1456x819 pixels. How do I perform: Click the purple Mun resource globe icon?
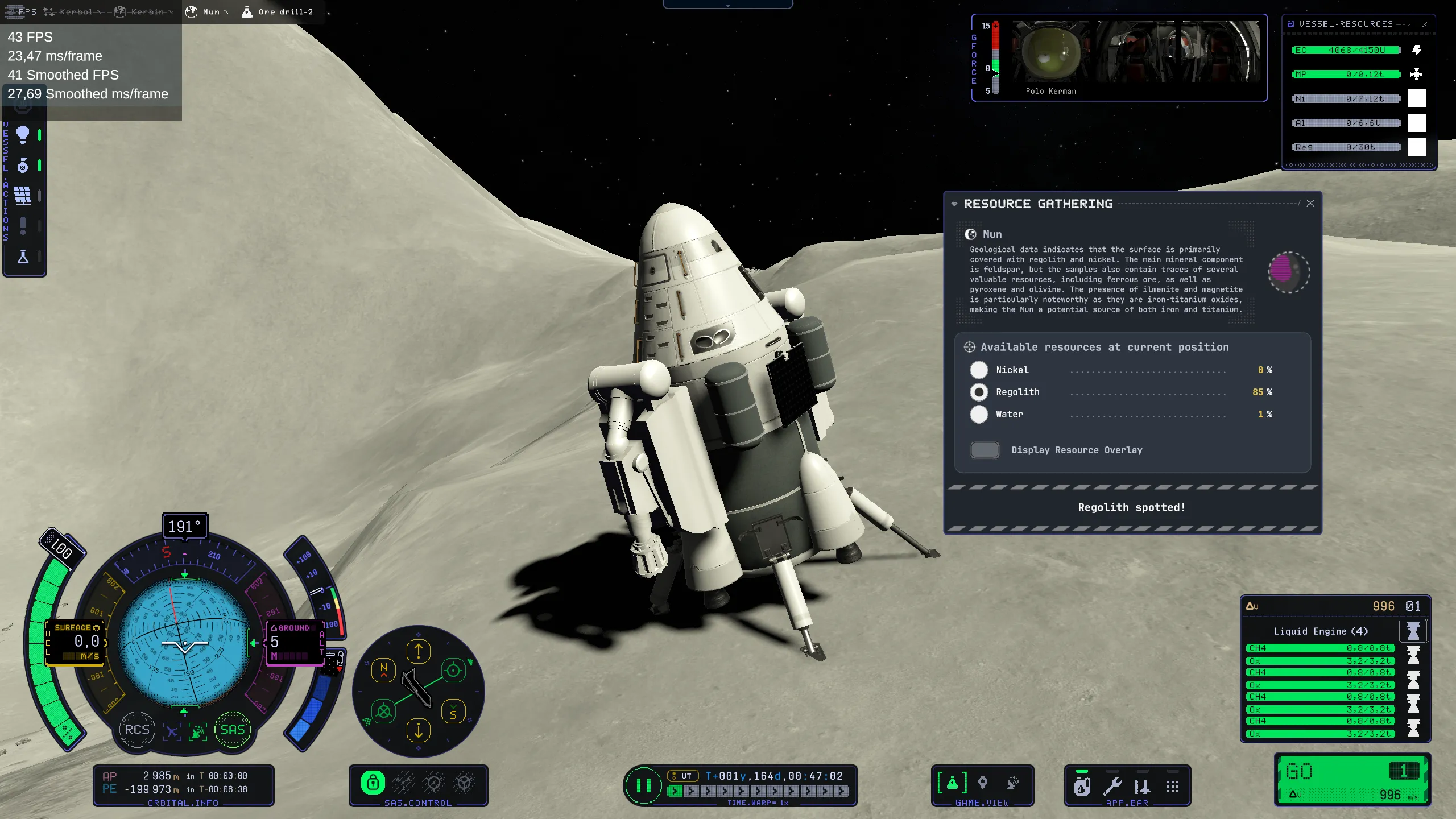coord(1289,272)
